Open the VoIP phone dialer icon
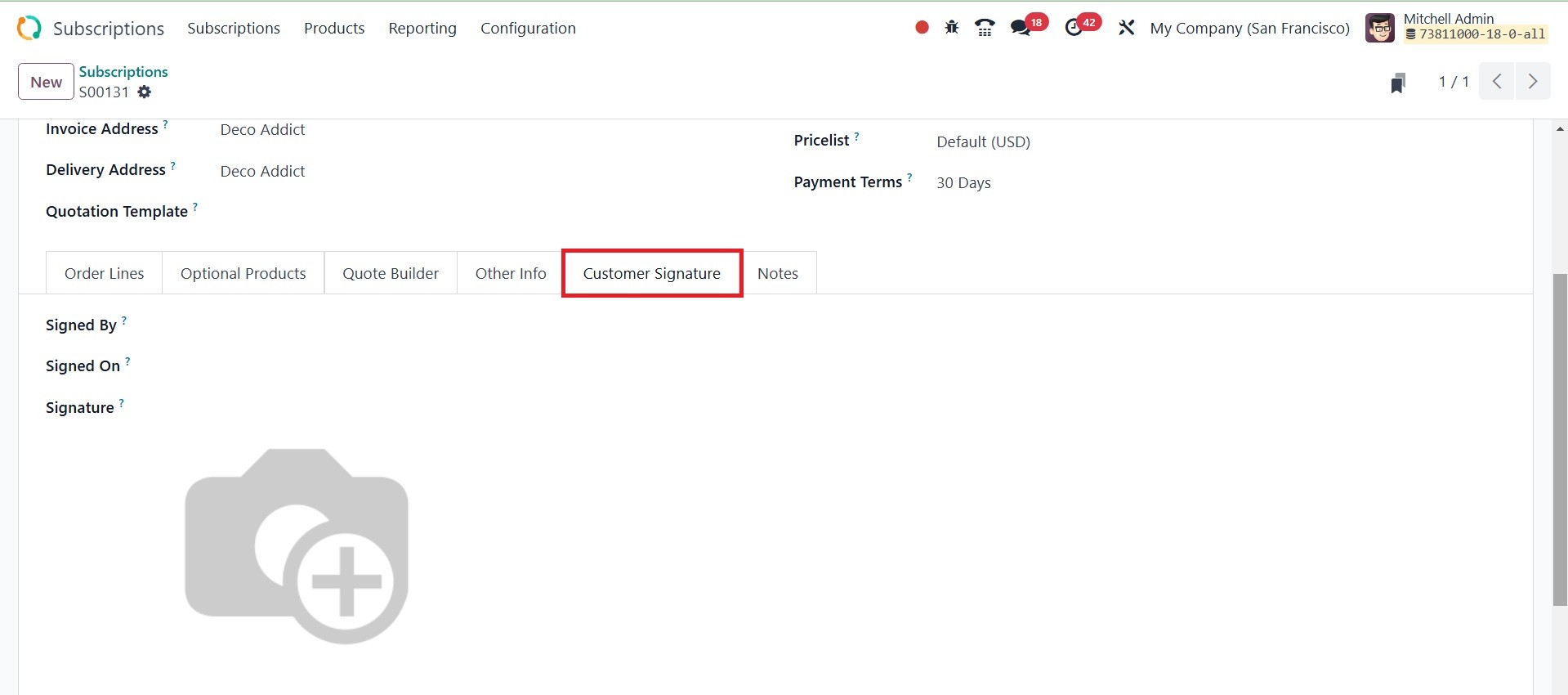The width and height of the screenshot is (1568, 695). pyautogui.click(x=985, y=28)
